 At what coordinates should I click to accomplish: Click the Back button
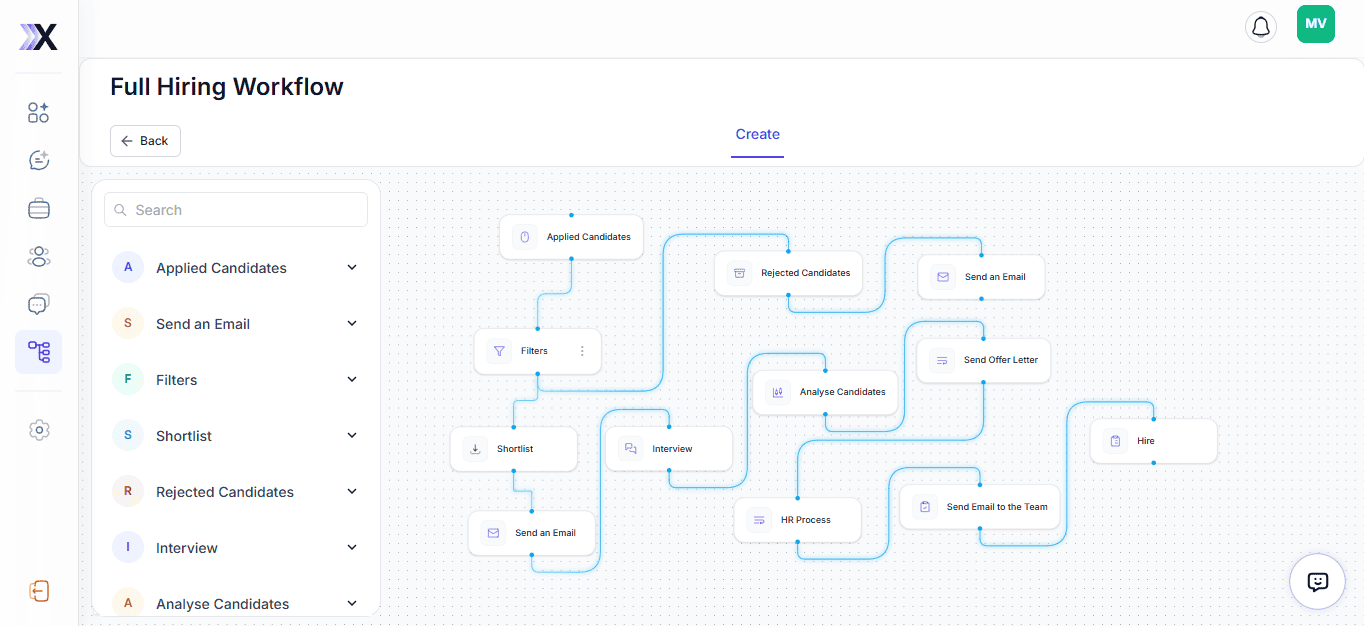[x=145, y=141]
